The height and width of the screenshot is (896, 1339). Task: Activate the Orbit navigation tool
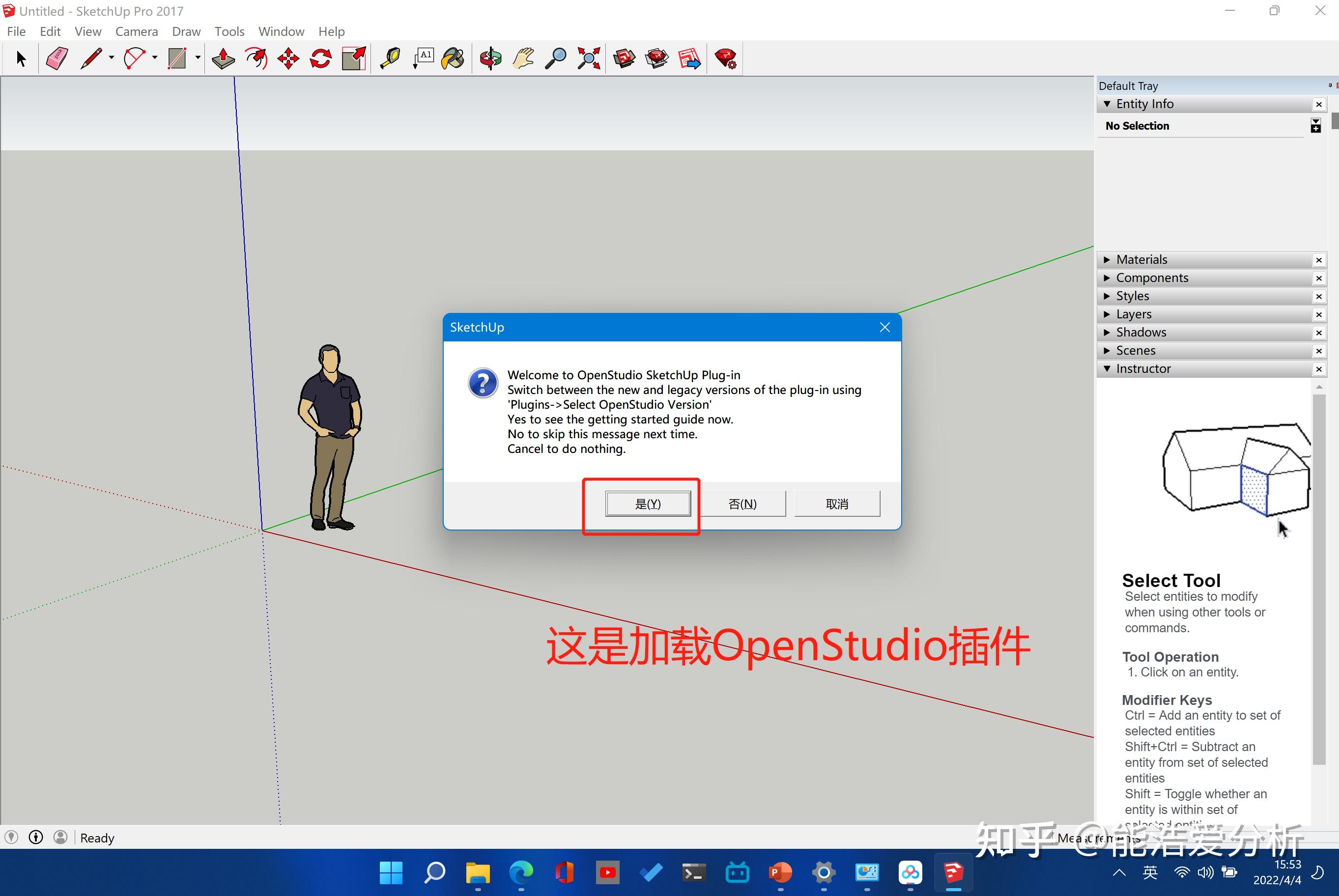(490, 58)
